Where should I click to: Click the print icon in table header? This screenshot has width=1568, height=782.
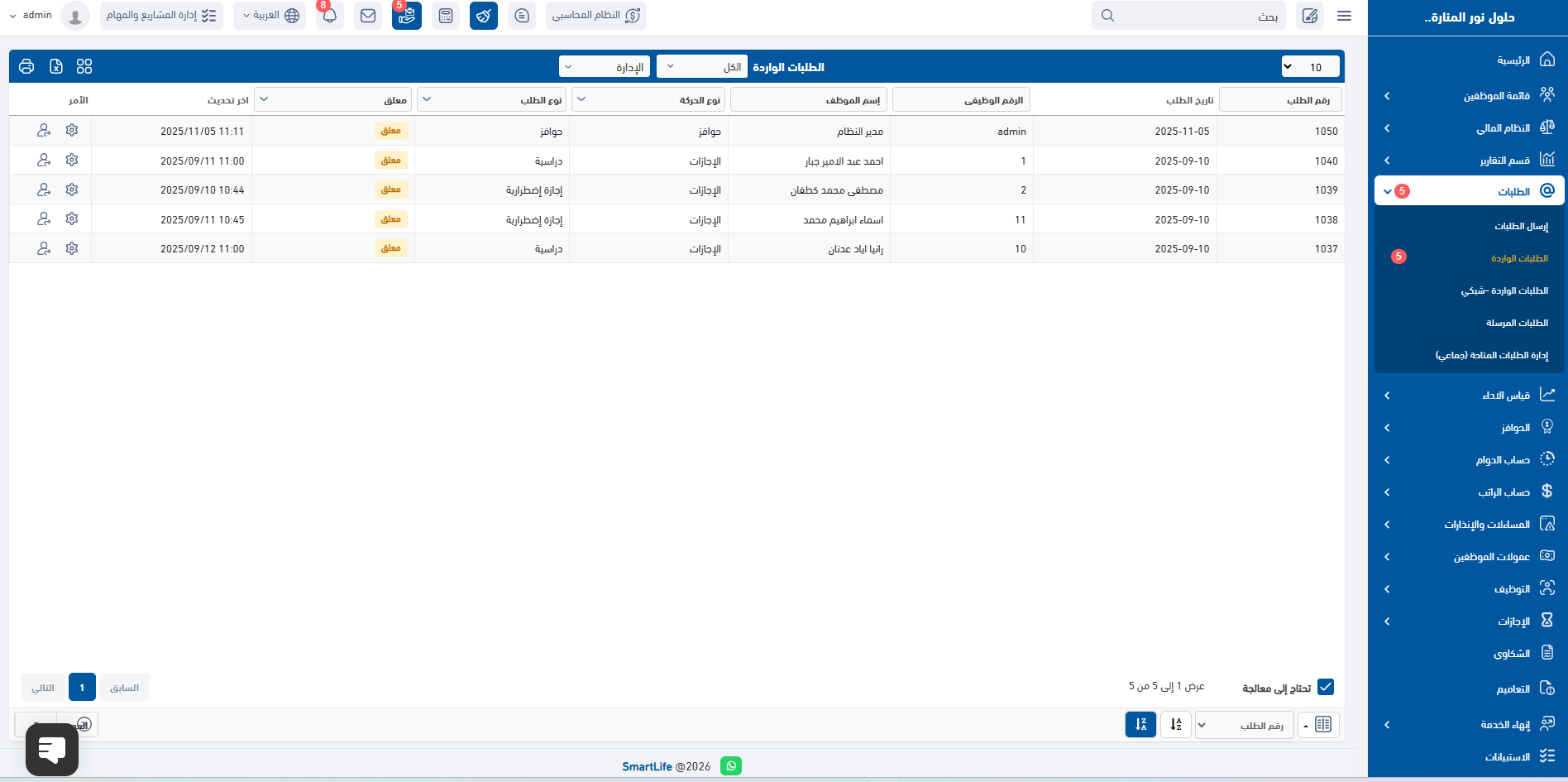[x=26, y=66]
